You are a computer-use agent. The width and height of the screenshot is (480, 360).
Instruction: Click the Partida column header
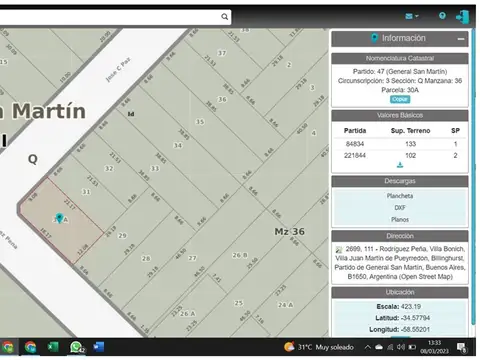coord(355,131)
